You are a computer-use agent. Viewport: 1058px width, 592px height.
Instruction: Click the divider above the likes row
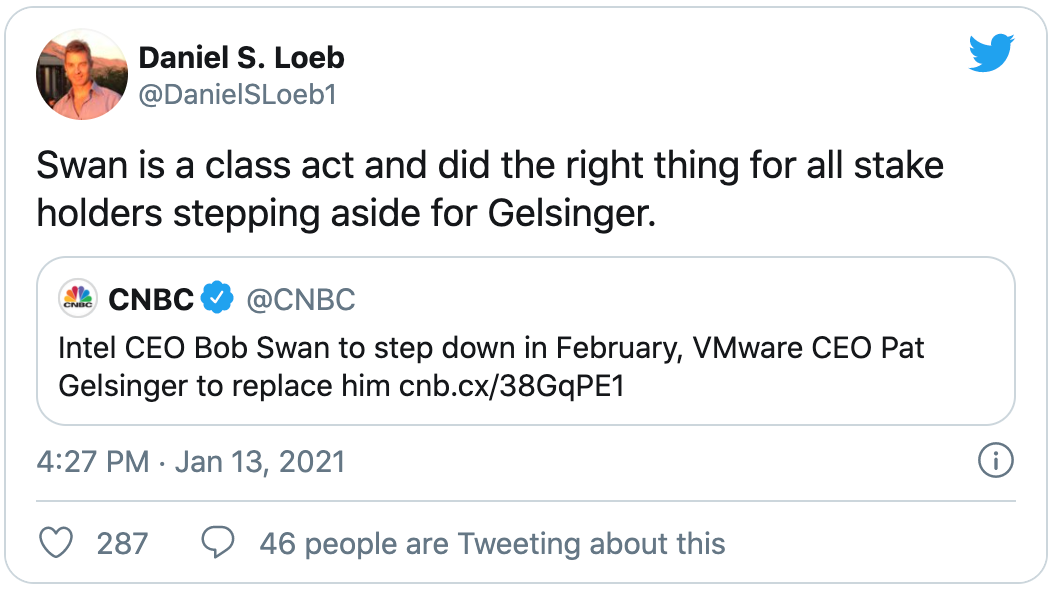click(526, 501)
